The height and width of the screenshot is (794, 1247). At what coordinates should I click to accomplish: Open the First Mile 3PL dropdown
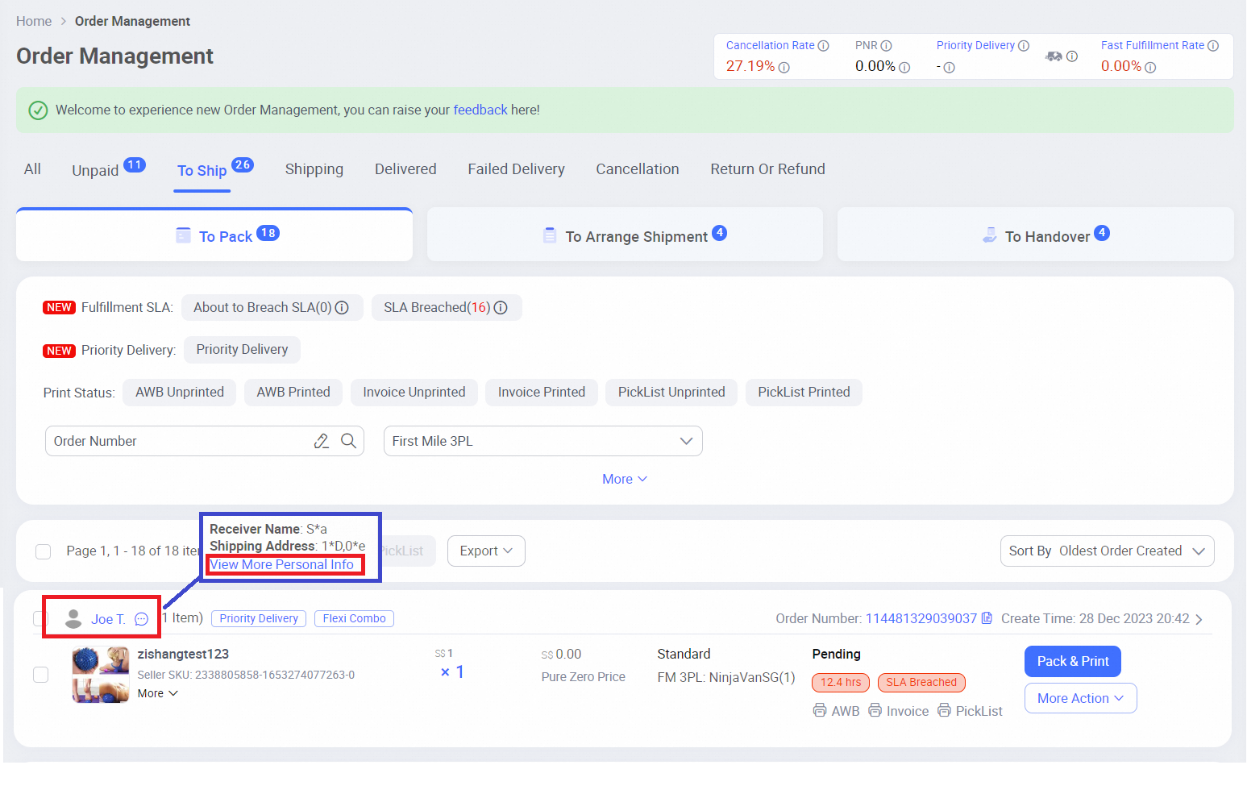[542, 441]
